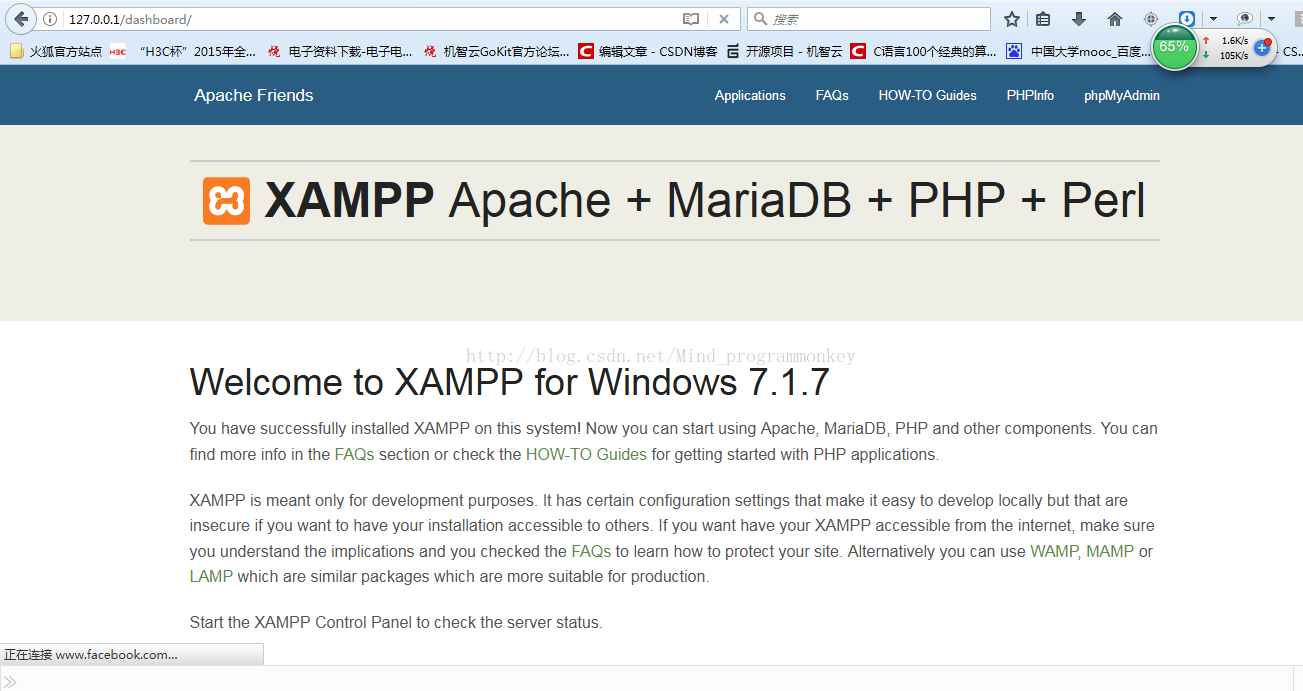Follow the WAMP link
The width and height of the screenshot is (1303, 691).
pyautogui.click(x=1054, y=551)
